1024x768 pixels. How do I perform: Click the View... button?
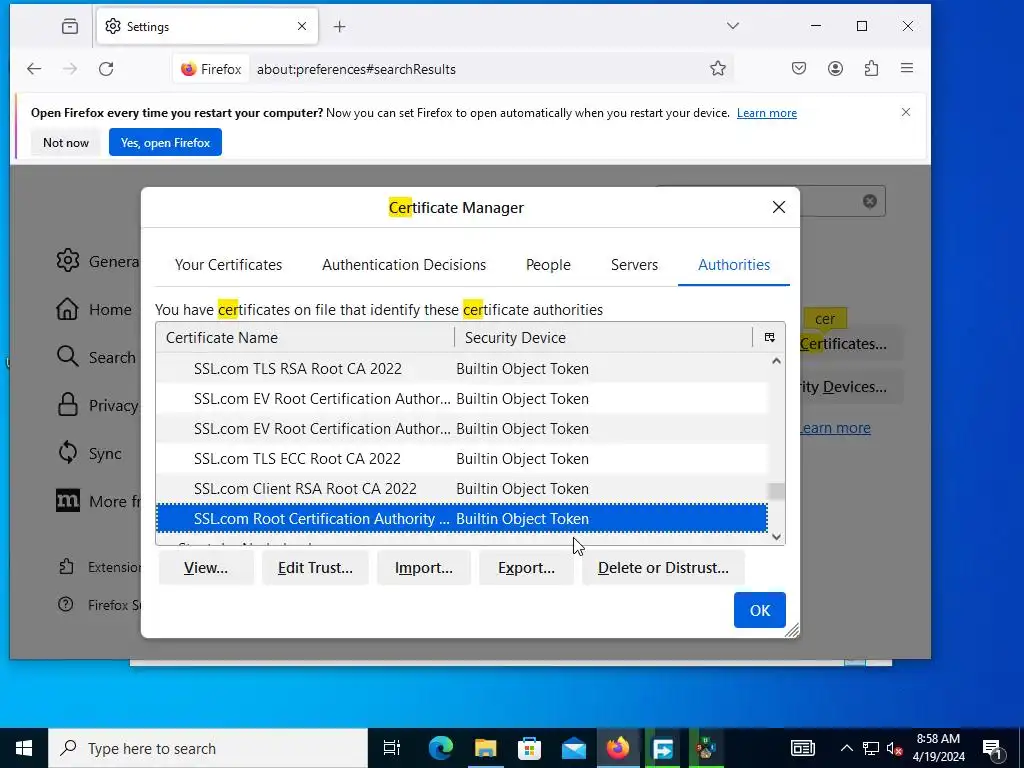(206, 568)
